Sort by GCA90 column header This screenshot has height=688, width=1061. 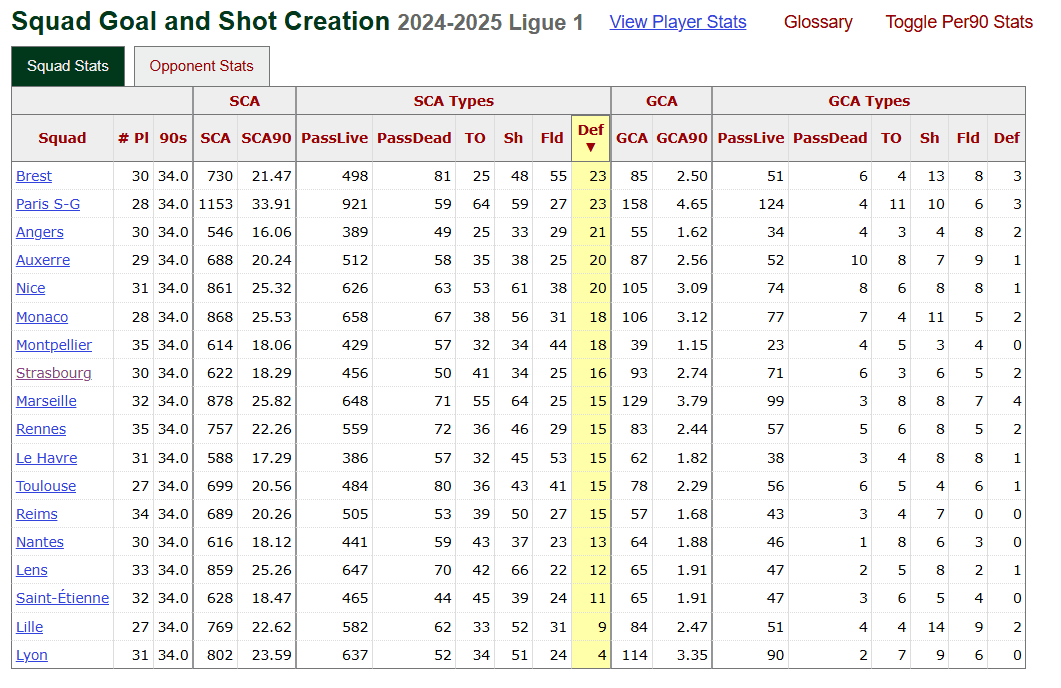point(681,138)
